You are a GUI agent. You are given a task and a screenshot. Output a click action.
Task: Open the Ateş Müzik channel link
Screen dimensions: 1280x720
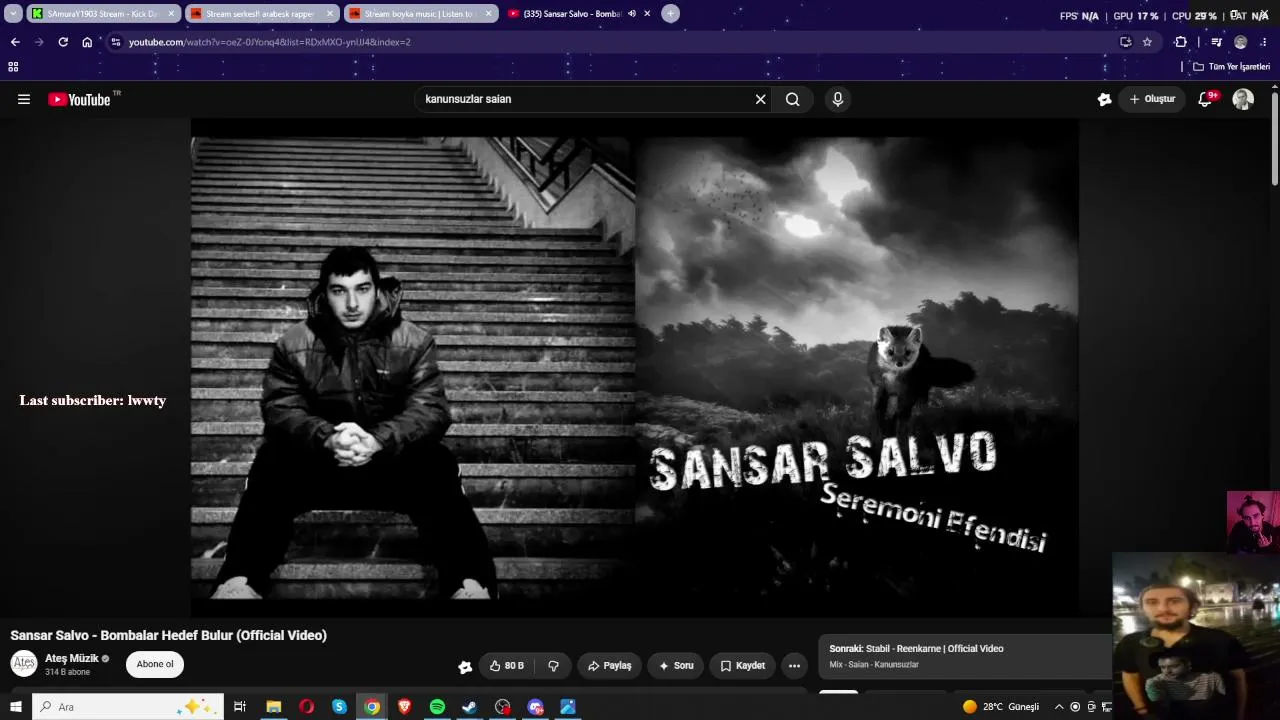pos(72,658)
